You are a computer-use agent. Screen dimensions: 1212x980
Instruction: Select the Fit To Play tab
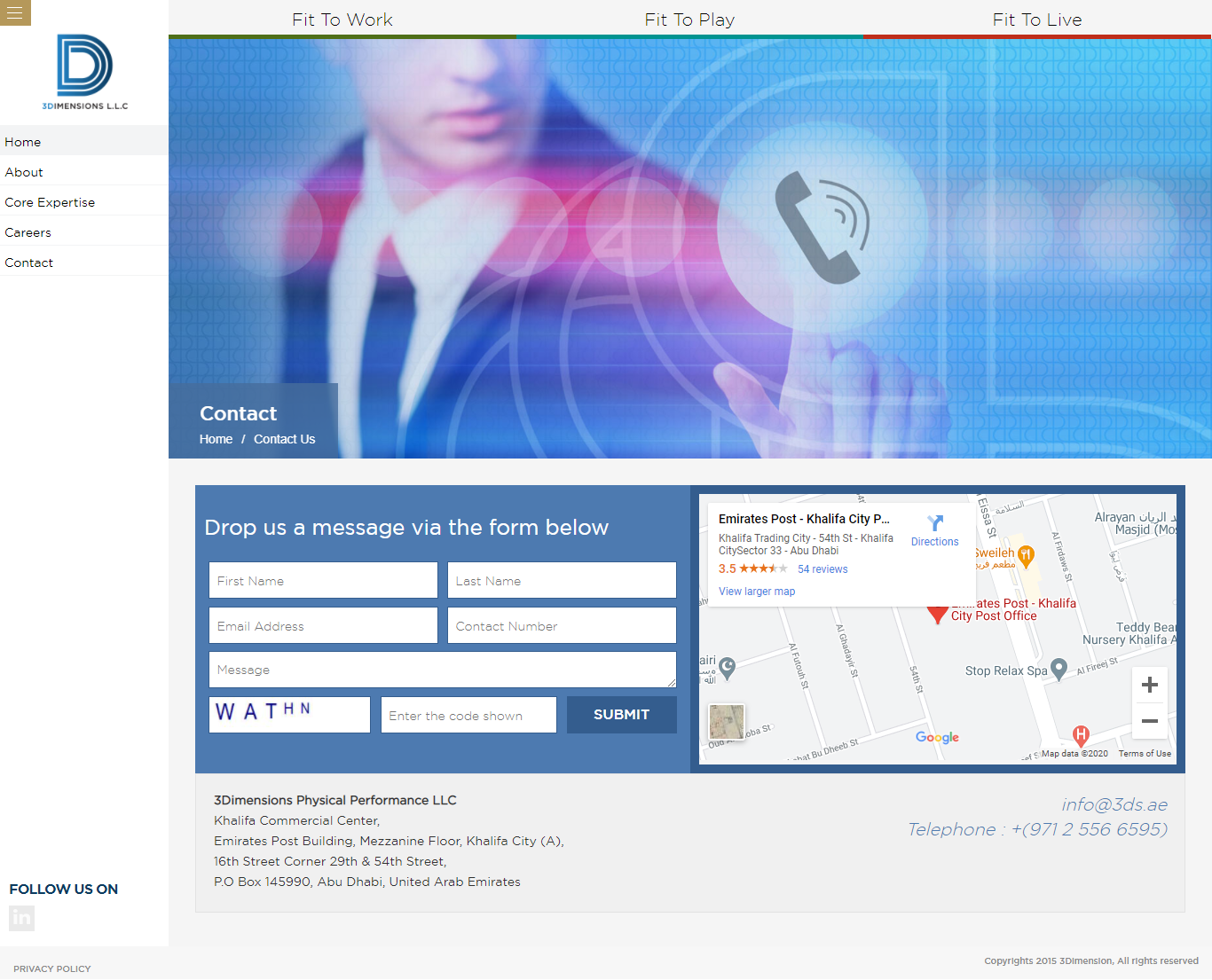click(x=689, y=20)
